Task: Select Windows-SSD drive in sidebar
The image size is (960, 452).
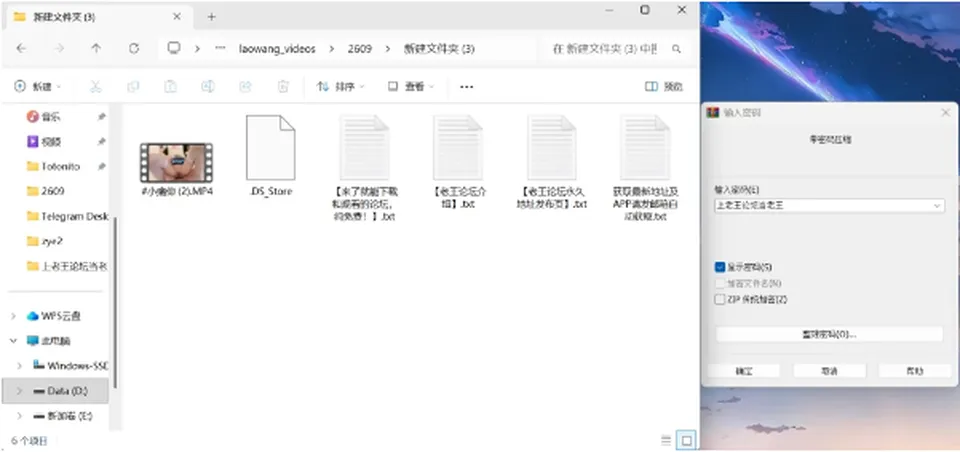Action: 70,366
